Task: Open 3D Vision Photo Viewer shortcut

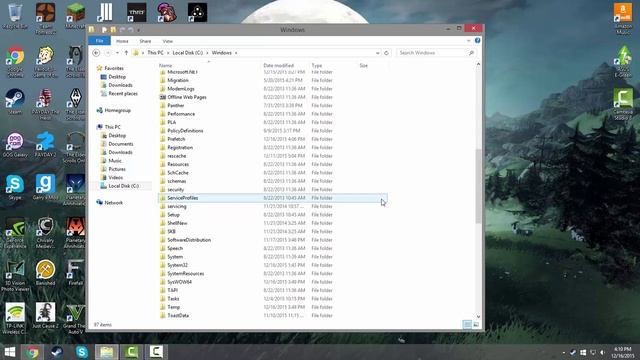Action: [x=15, y=276]
